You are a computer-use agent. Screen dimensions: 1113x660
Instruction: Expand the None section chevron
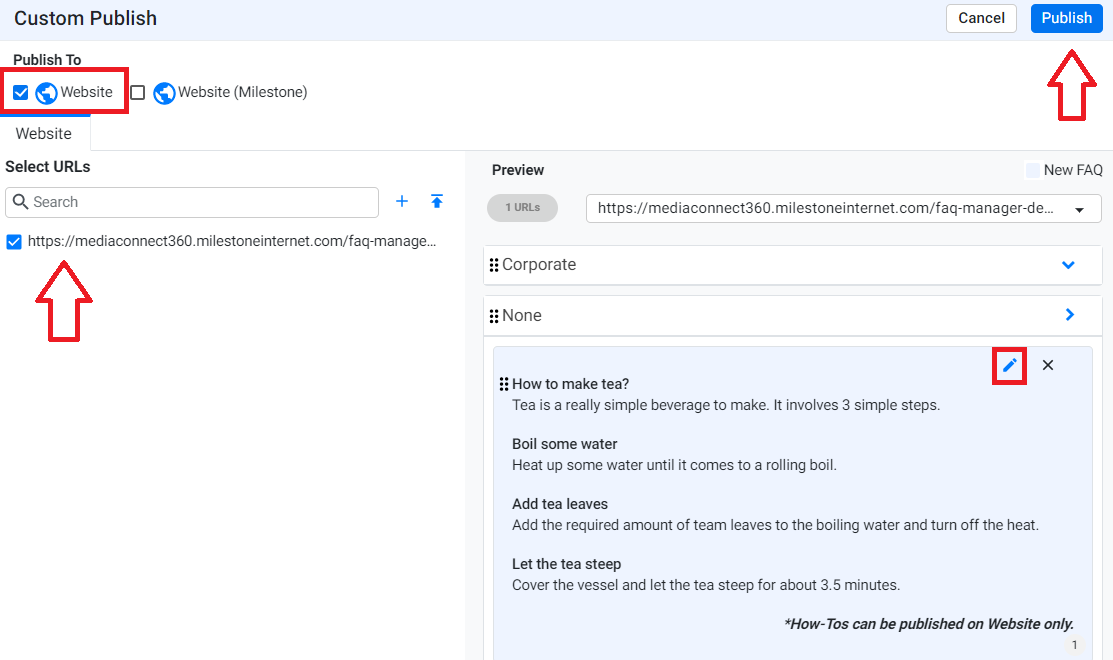coord(1070,314)
